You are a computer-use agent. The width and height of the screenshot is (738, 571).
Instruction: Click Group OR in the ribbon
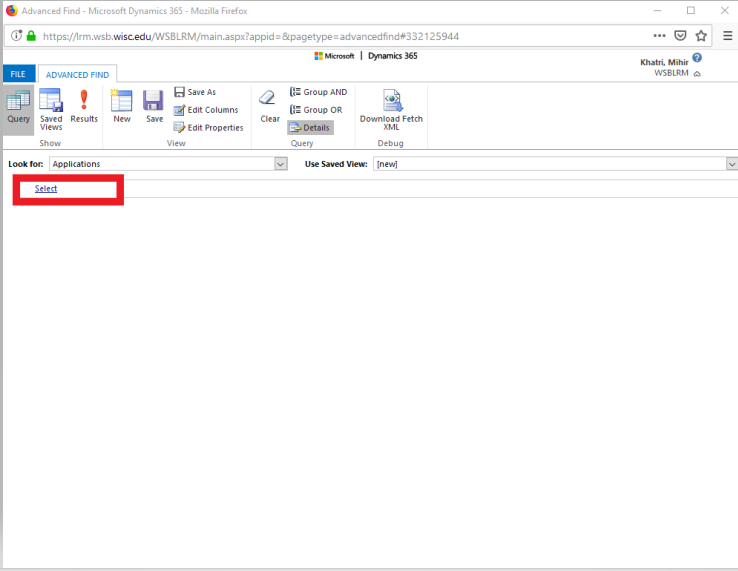pos(316,110)
